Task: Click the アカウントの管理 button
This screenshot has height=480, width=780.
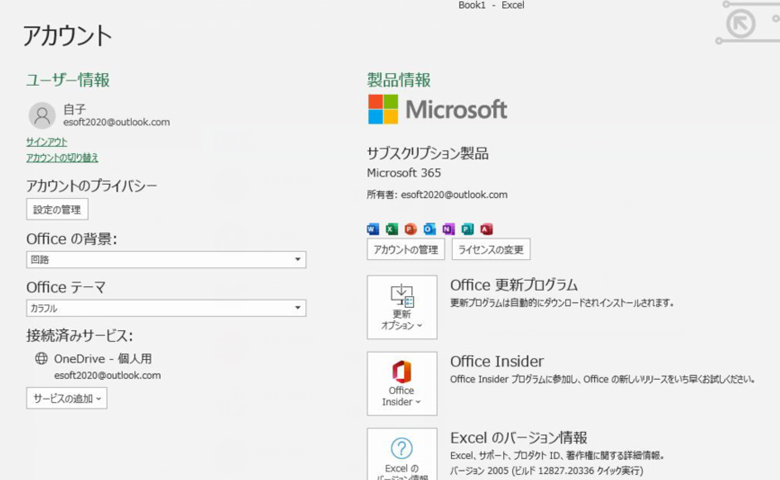Action: pos(405,249)
